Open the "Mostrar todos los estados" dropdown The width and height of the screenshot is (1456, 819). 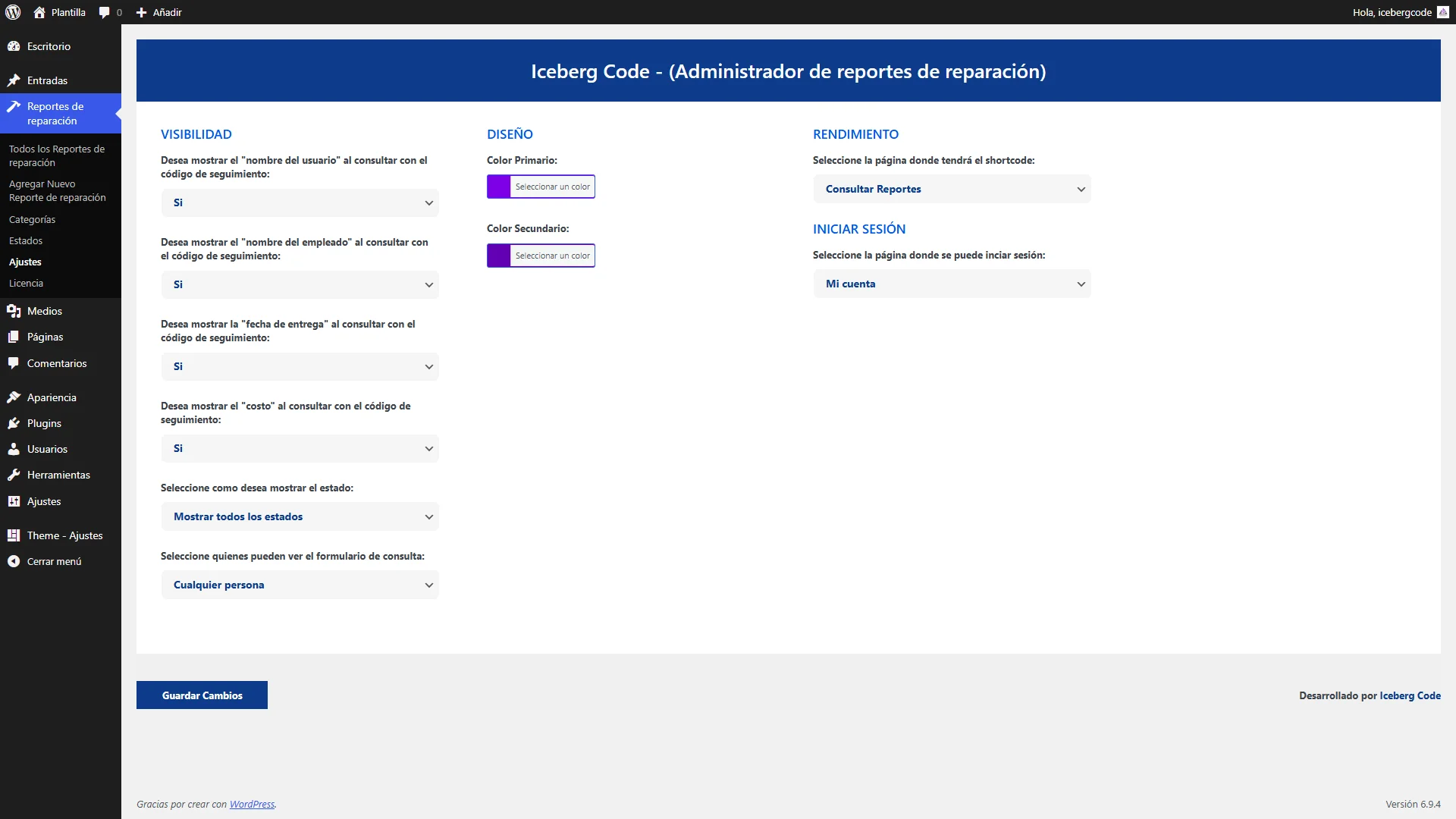coord(300,516)
